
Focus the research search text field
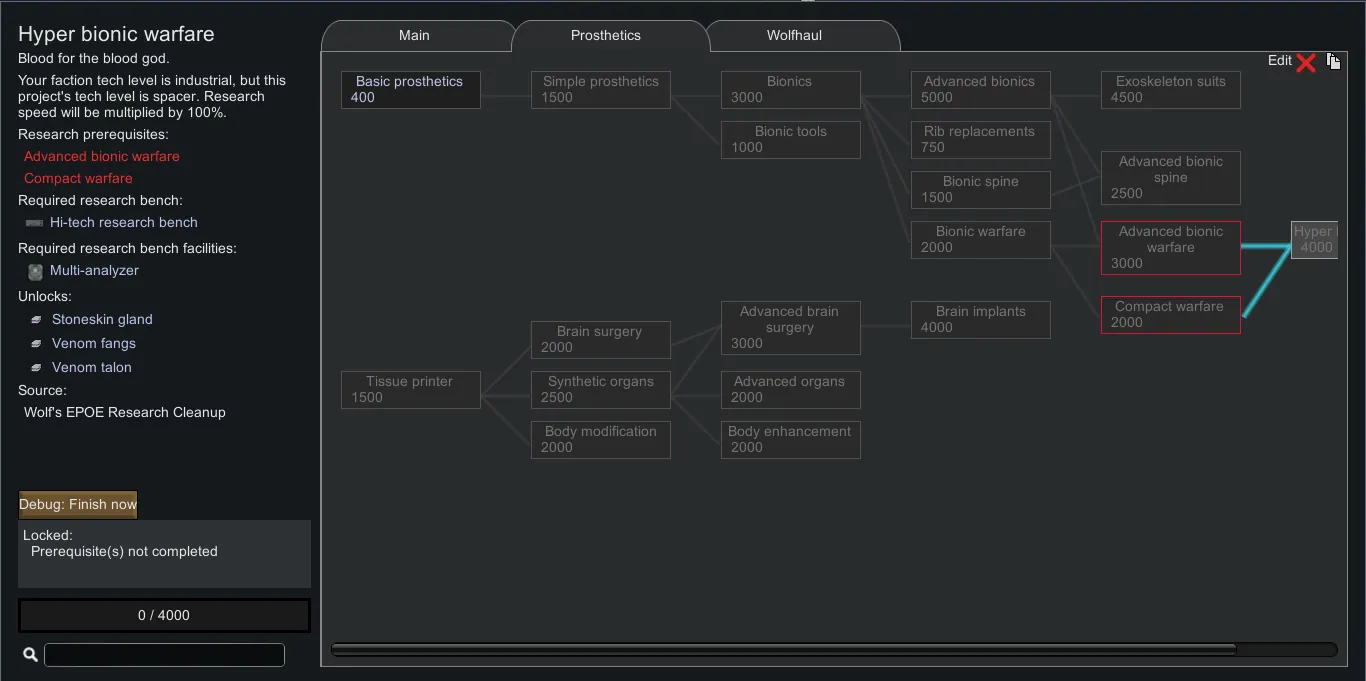pos(164,655)
